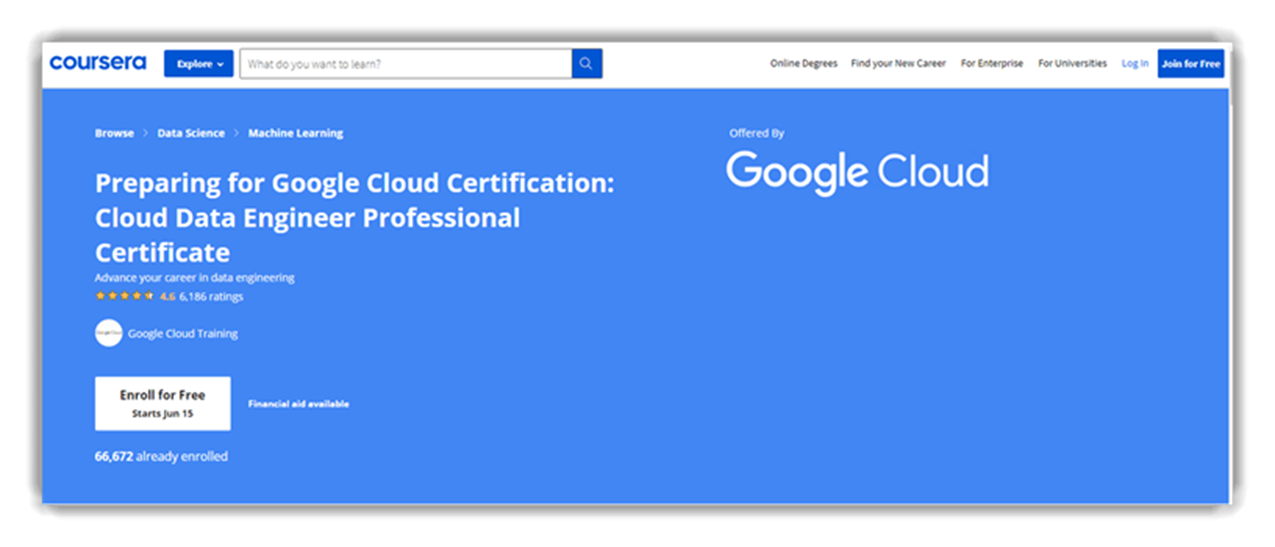Image resolution: width=1275 pixels, height=547 pixels.
Task: Click the Financial aid available link
Action: [298, 404]
